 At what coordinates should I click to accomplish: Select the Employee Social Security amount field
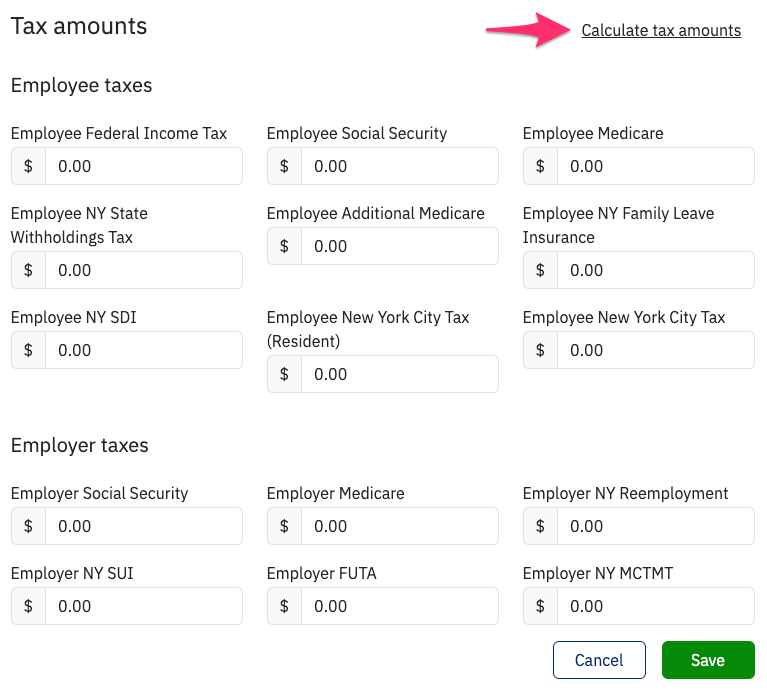click(399, 166)
